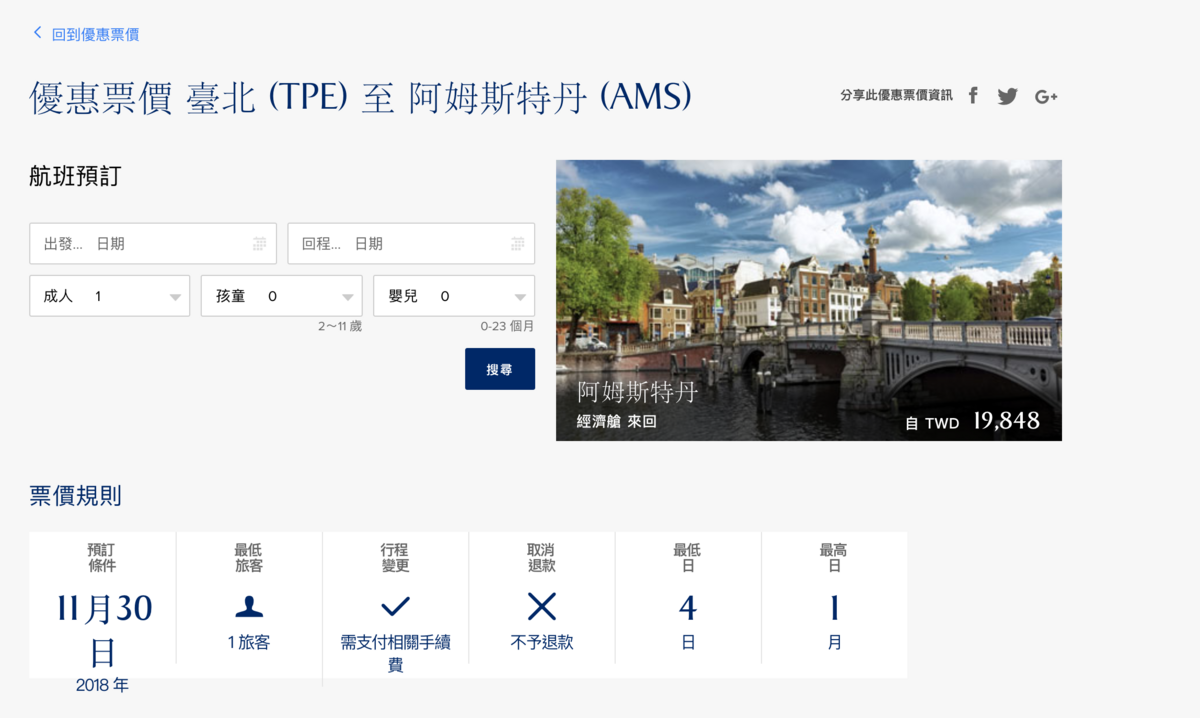This screenshot has width=1200, height=718.
Task: Click the 0-23 個月 age hint
Action: [507, 327]
